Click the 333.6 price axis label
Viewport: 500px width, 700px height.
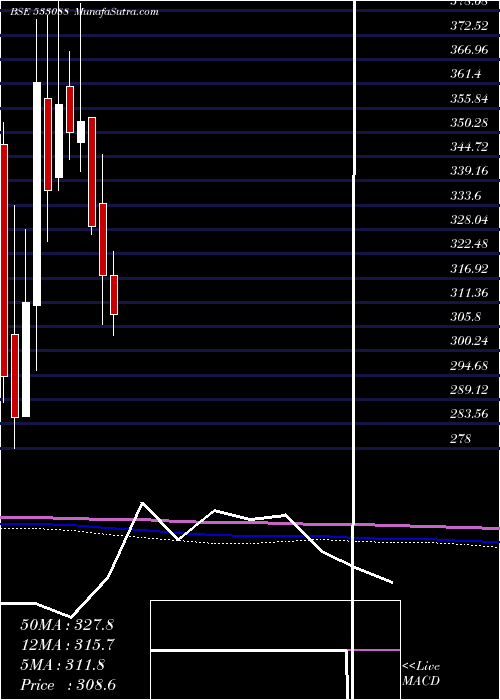pos(466,196)
